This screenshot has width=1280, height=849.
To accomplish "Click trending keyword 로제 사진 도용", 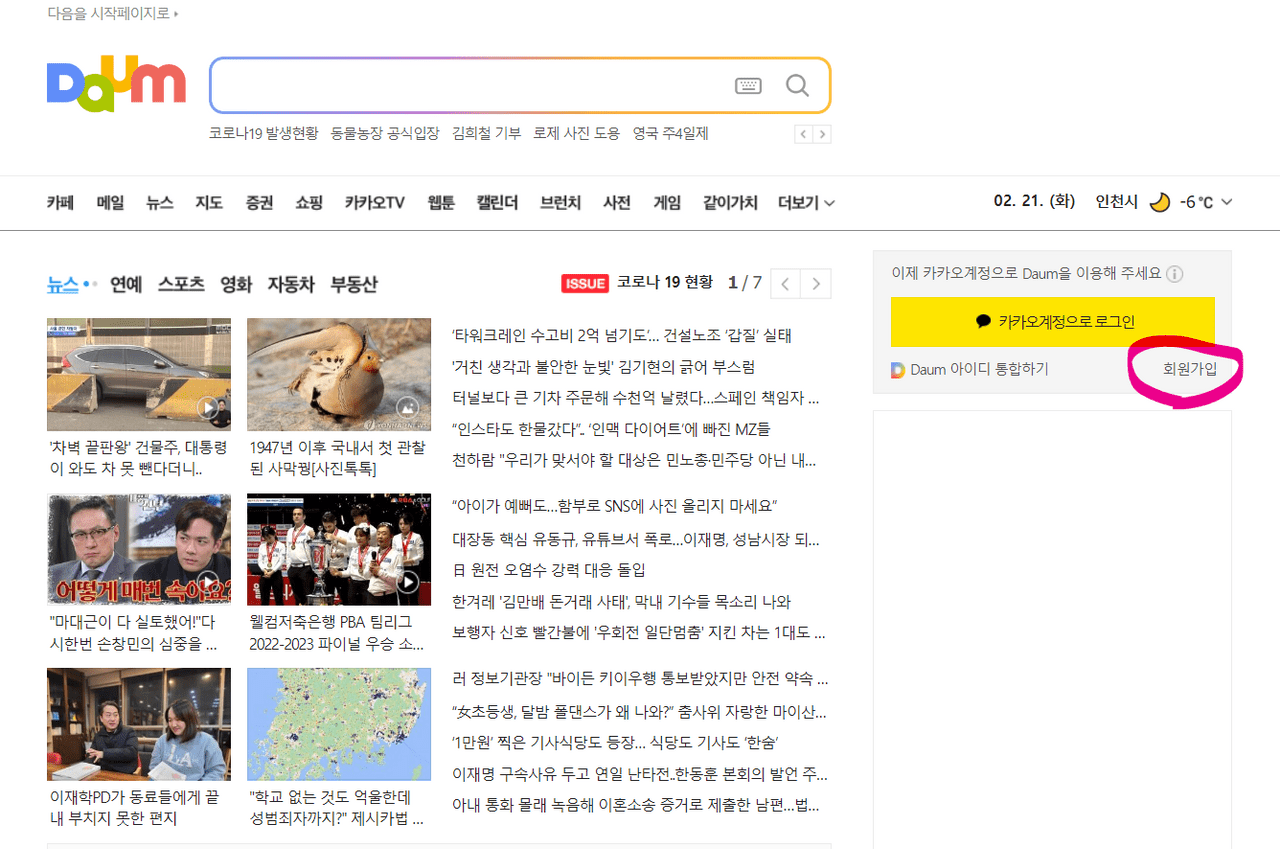I will point(577,134).
